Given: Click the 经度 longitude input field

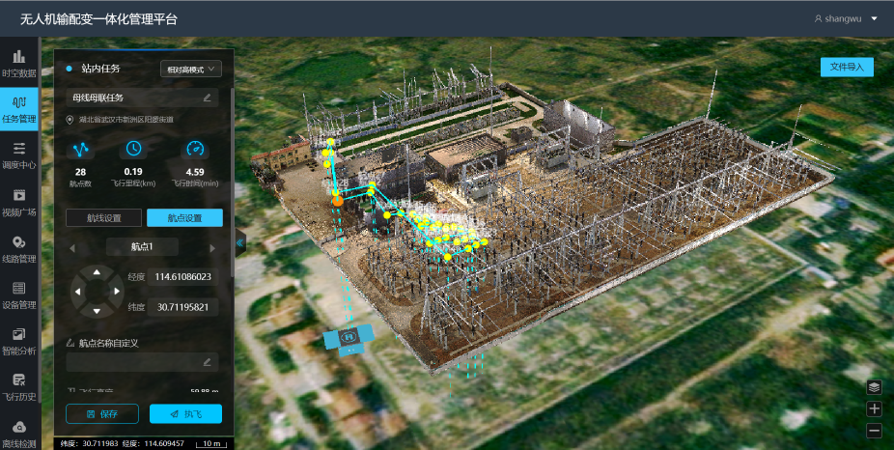Looking at the screenshot, I should click(184, 276).
